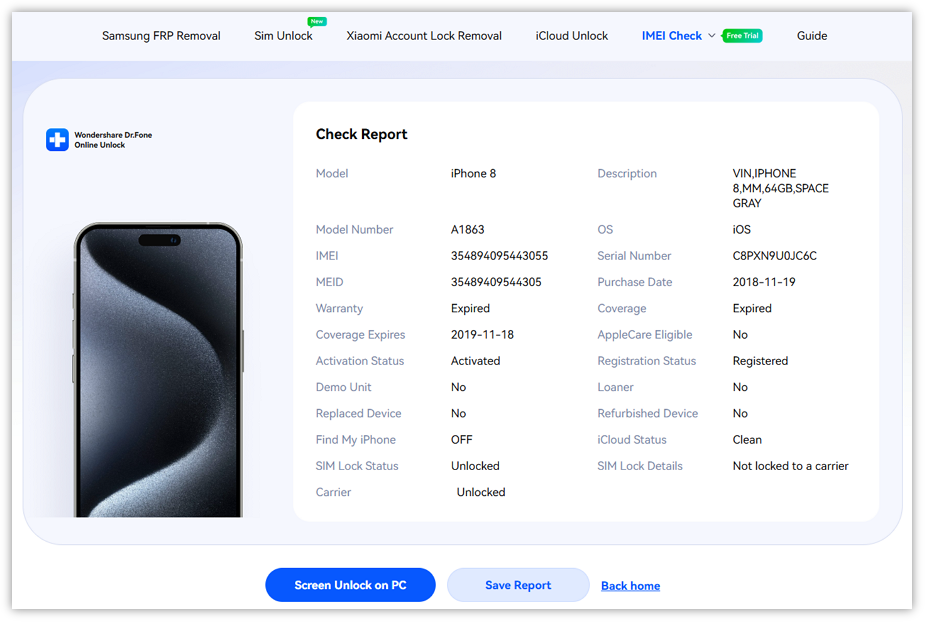Click the Activation Status value Activated
This screenshot has width=925, height=622.
click(475, 361)
